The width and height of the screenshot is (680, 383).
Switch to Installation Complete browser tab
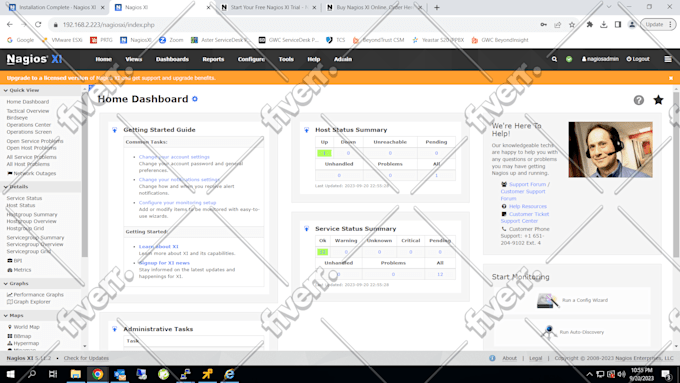(56, 7)
